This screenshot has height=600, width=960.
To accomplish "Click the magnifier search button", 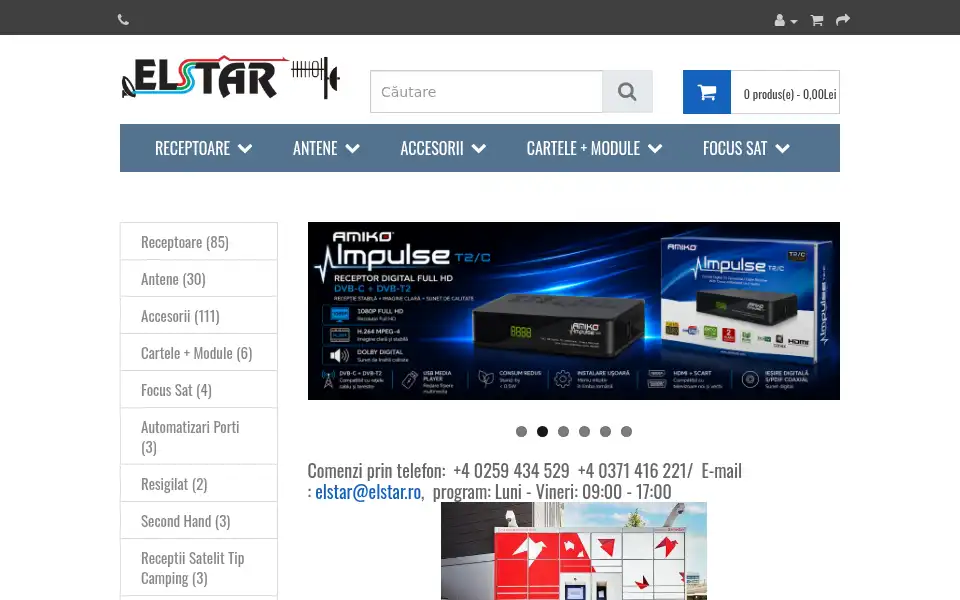I will click(627, 92).
